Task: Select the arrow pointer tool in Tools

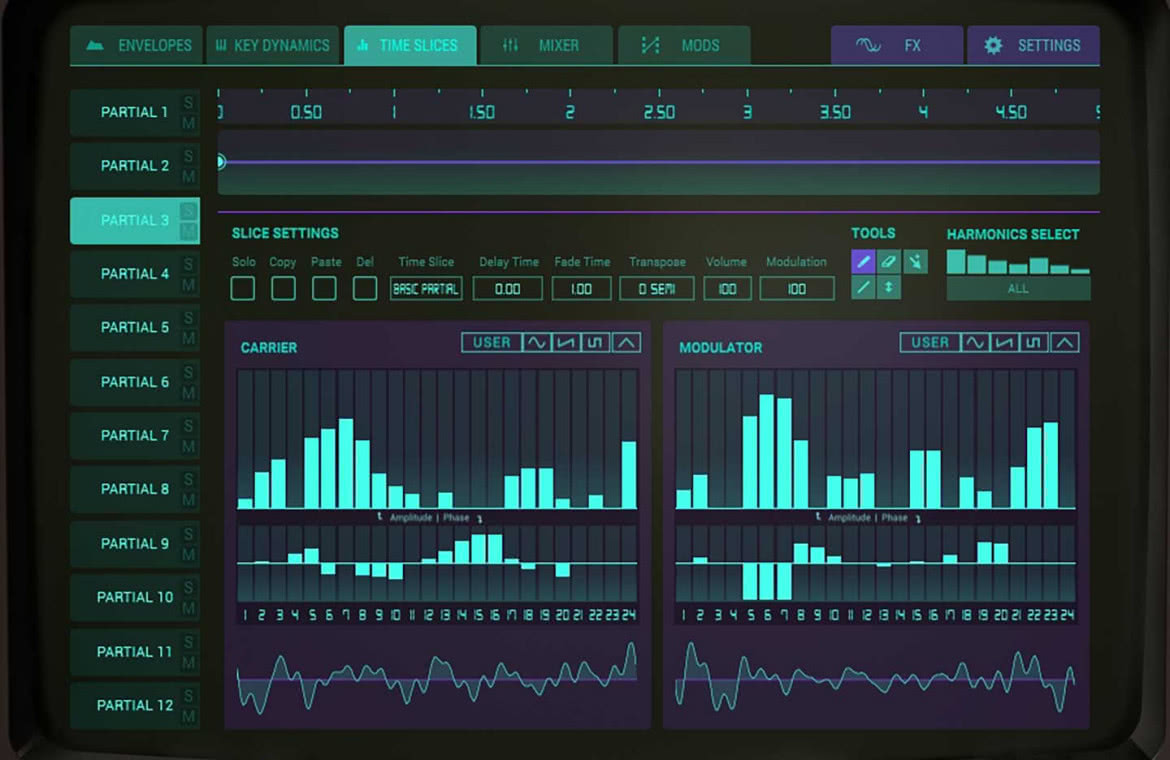Action: click(x=915, y=261)
